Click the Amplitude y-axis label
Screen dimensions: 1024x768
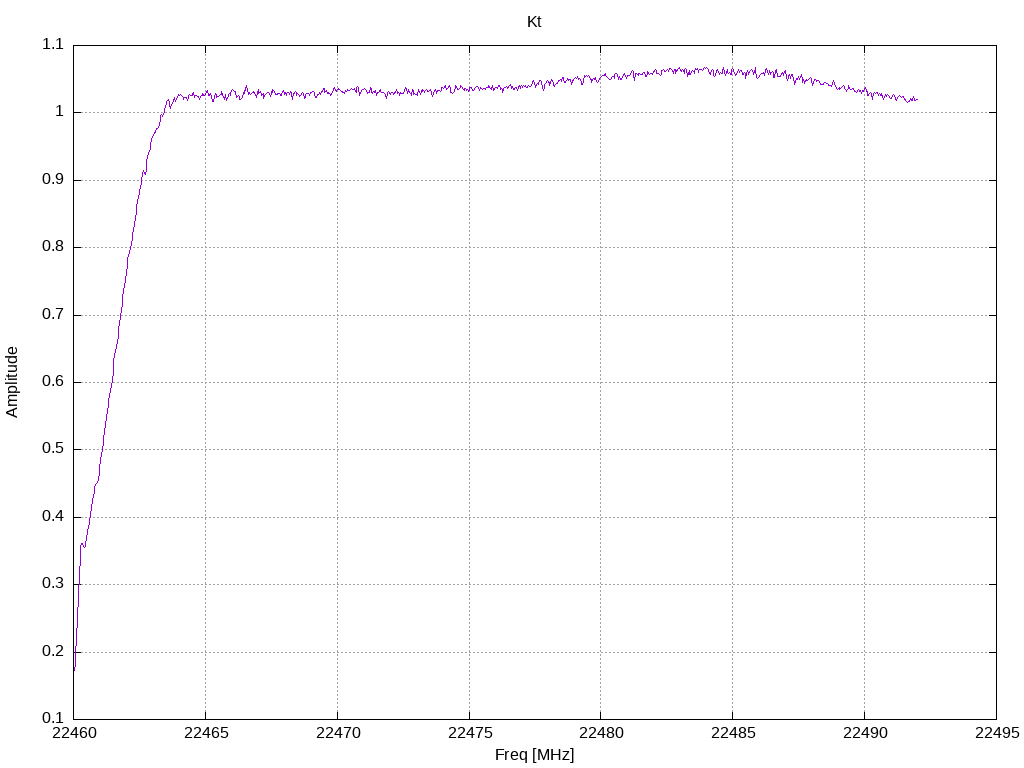point(12,382)
